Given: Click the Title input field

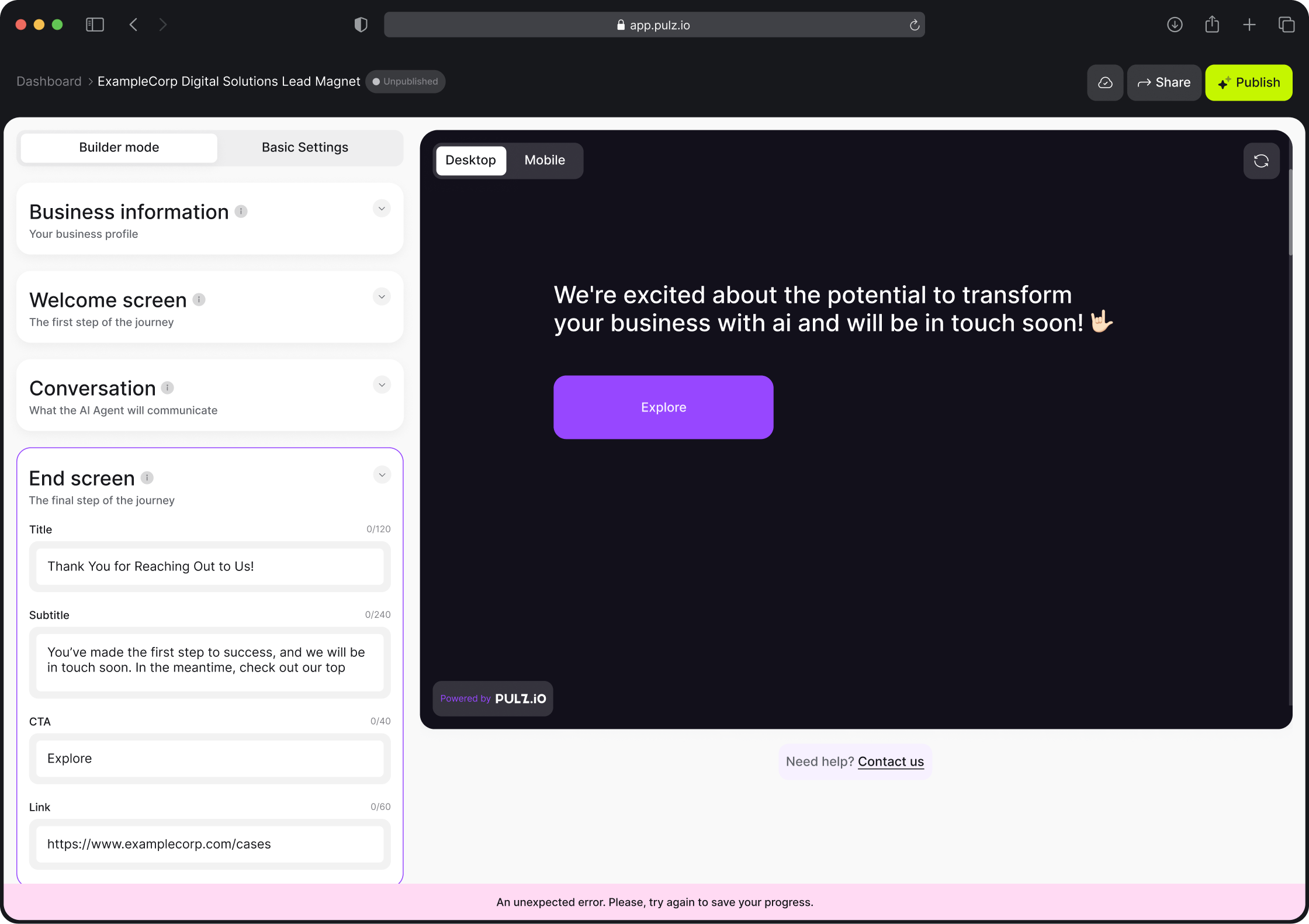Looking at the screenshot, I should 210,566.
